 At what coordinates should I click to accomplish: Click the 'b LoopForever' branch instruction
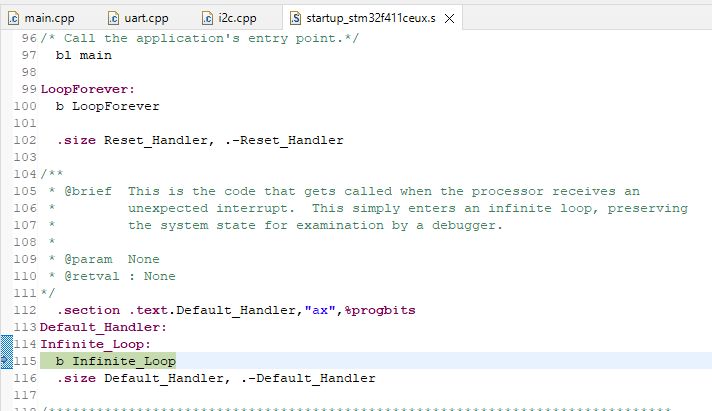tap(108, 106)
